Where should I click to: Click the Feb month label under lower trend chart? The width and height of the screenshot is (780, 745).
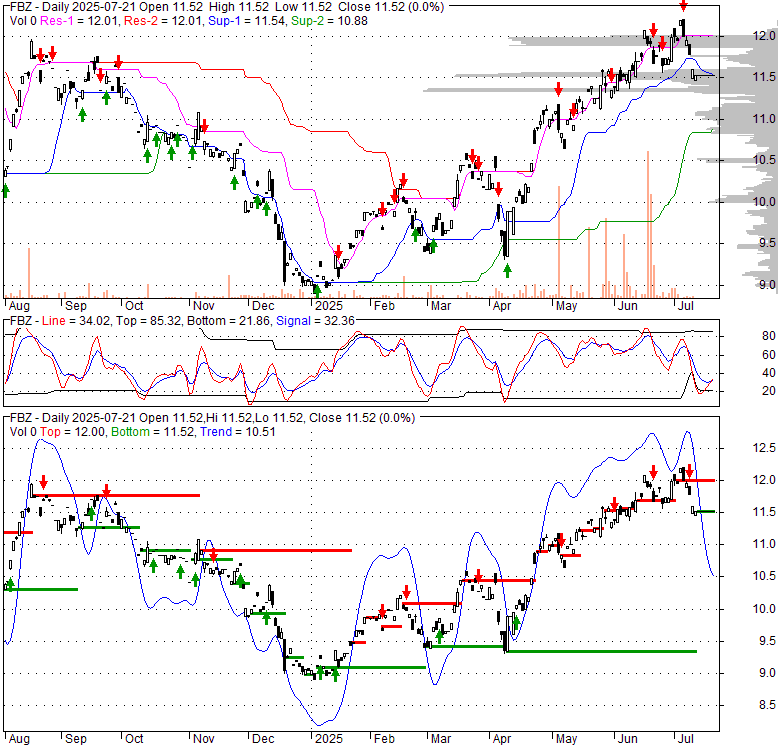click(x=384, y=739)
